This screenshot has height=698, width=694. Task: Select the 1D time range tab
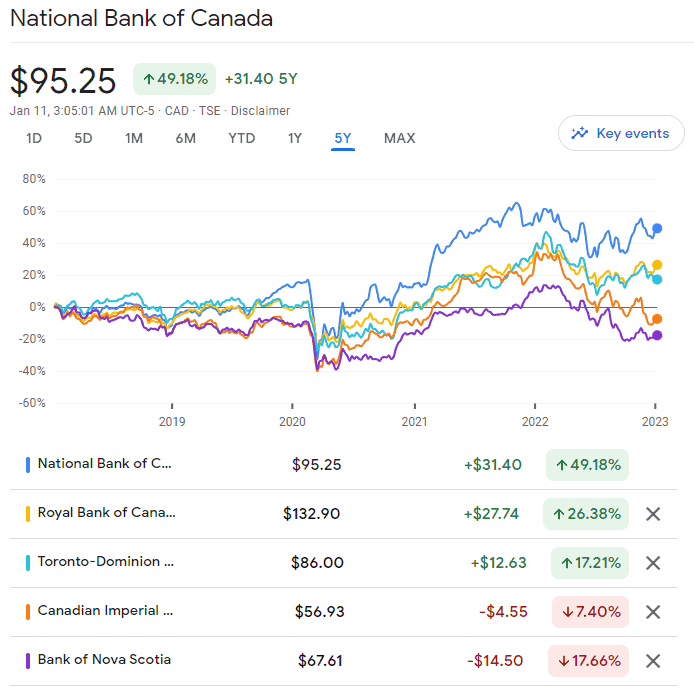pos(34,138)
